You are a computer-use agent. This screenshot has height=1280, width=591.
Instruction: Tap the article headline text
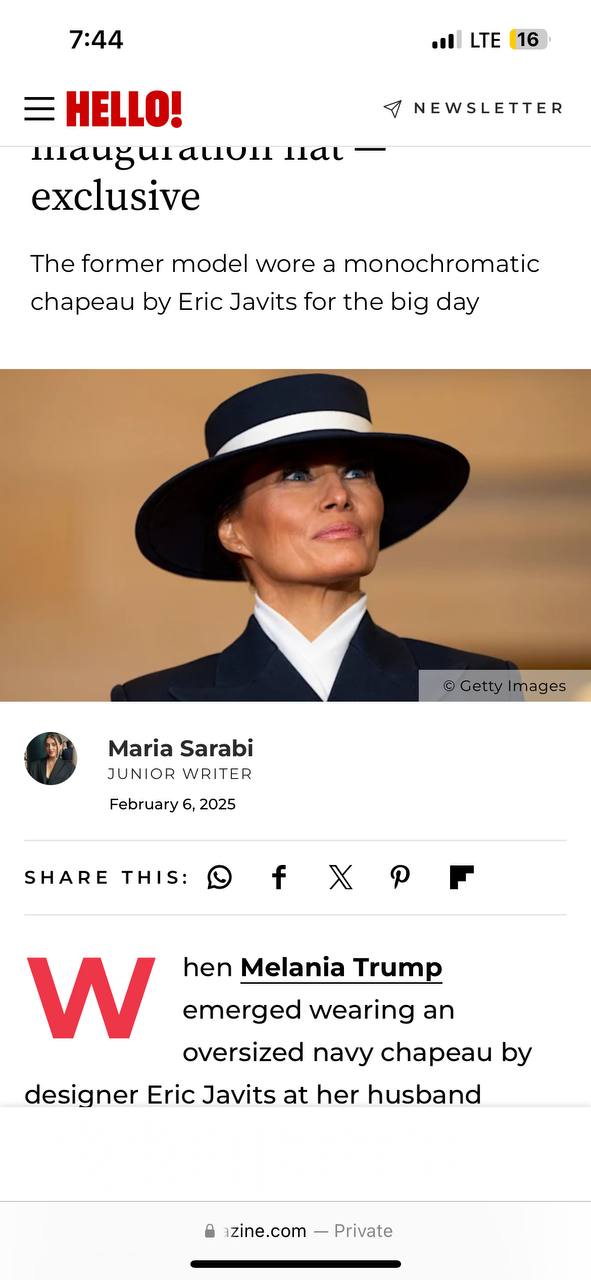[208, 174]
